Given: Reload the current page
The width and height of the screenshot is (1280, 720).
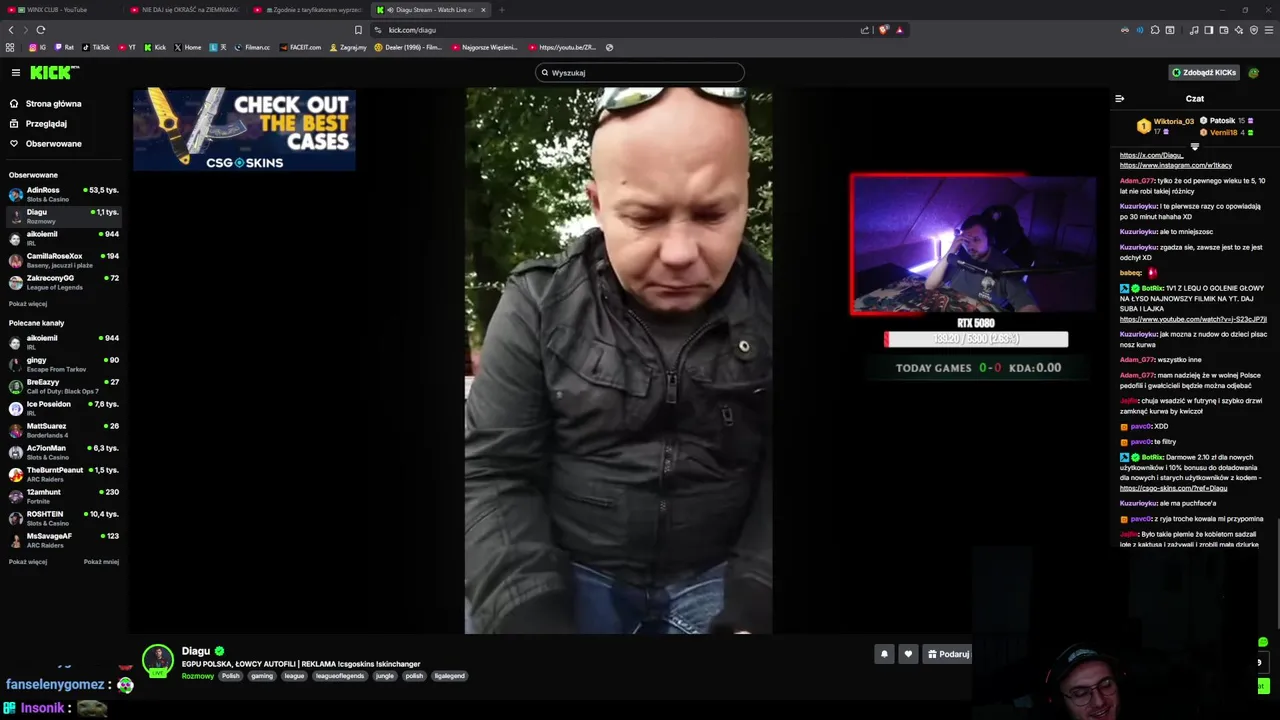Looking at the screenshot, I should point(40,30).
